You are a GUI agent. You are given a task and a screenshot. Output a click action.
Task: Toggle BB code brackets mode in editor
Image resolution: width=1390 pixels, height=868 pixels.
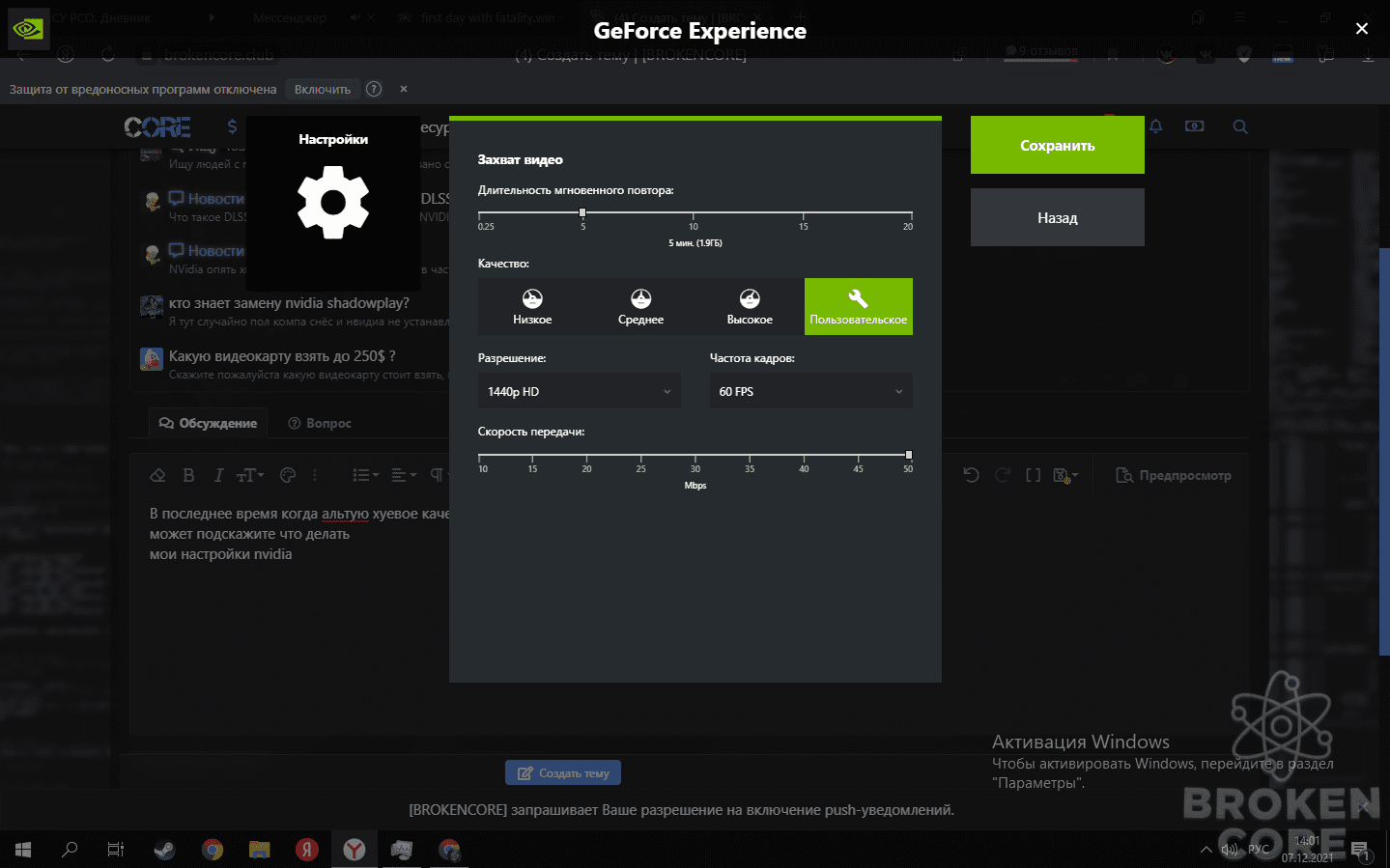pos(1034,475)
